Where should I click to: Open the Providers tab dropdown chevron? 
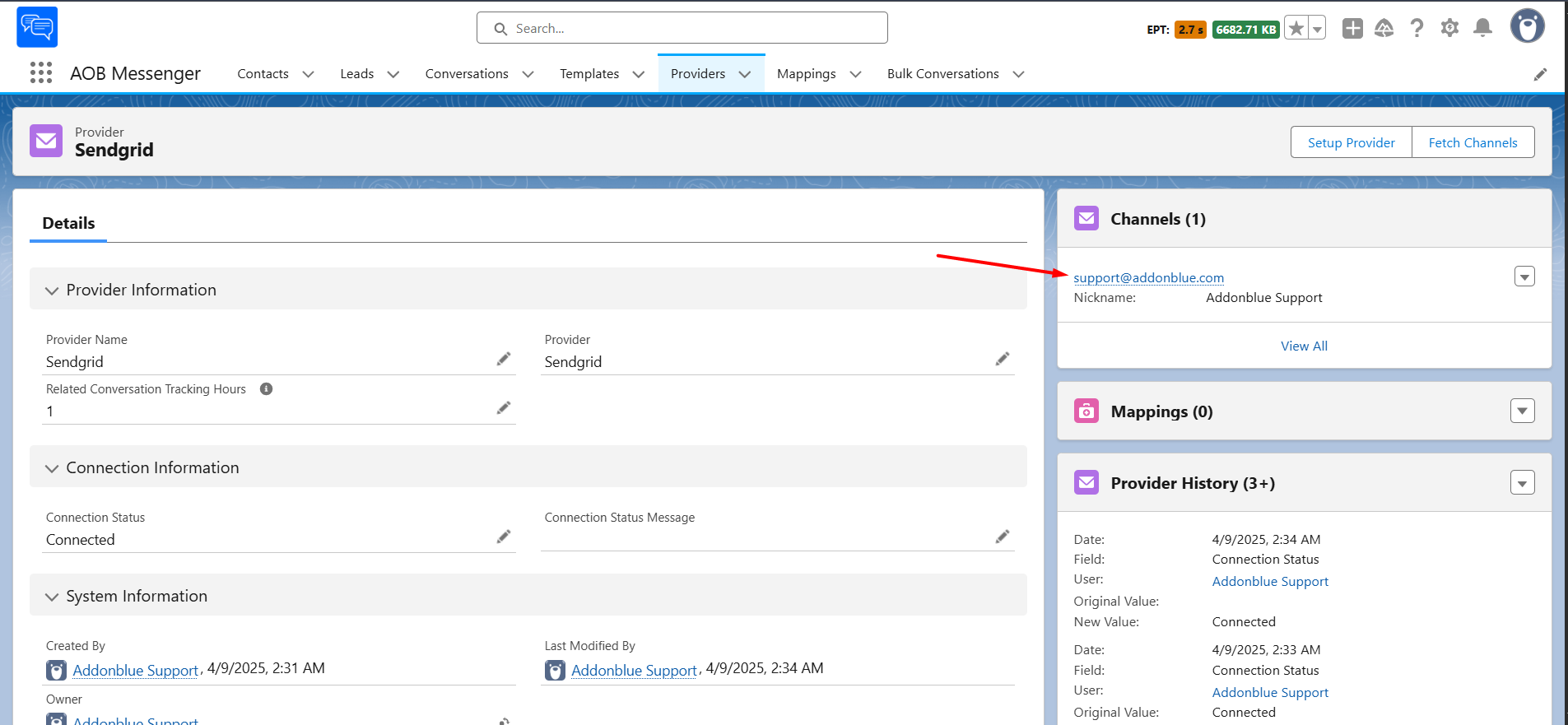point(745,74)
